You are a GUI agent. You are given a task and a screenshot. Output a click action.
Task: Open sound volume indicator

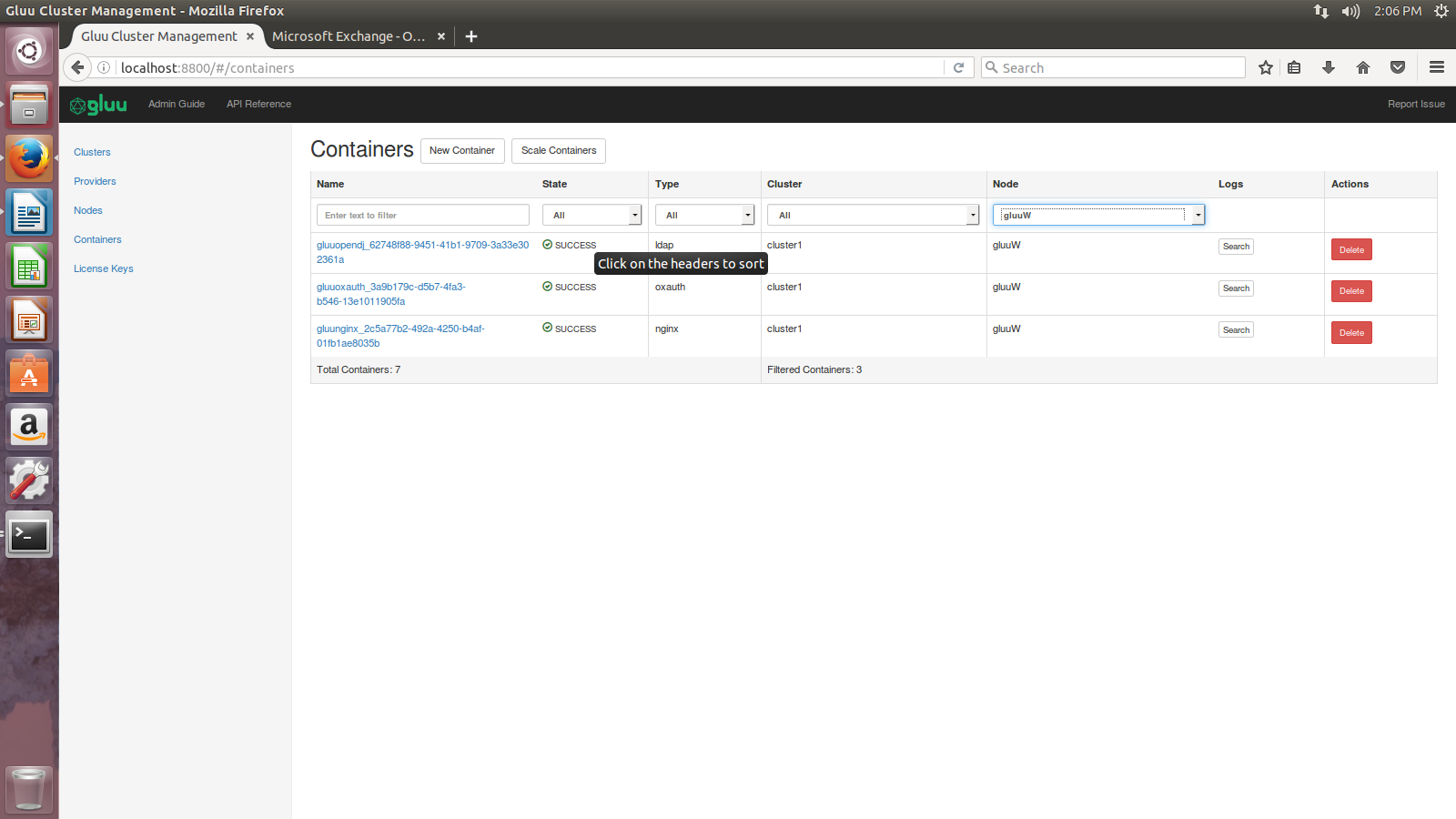1350,11
